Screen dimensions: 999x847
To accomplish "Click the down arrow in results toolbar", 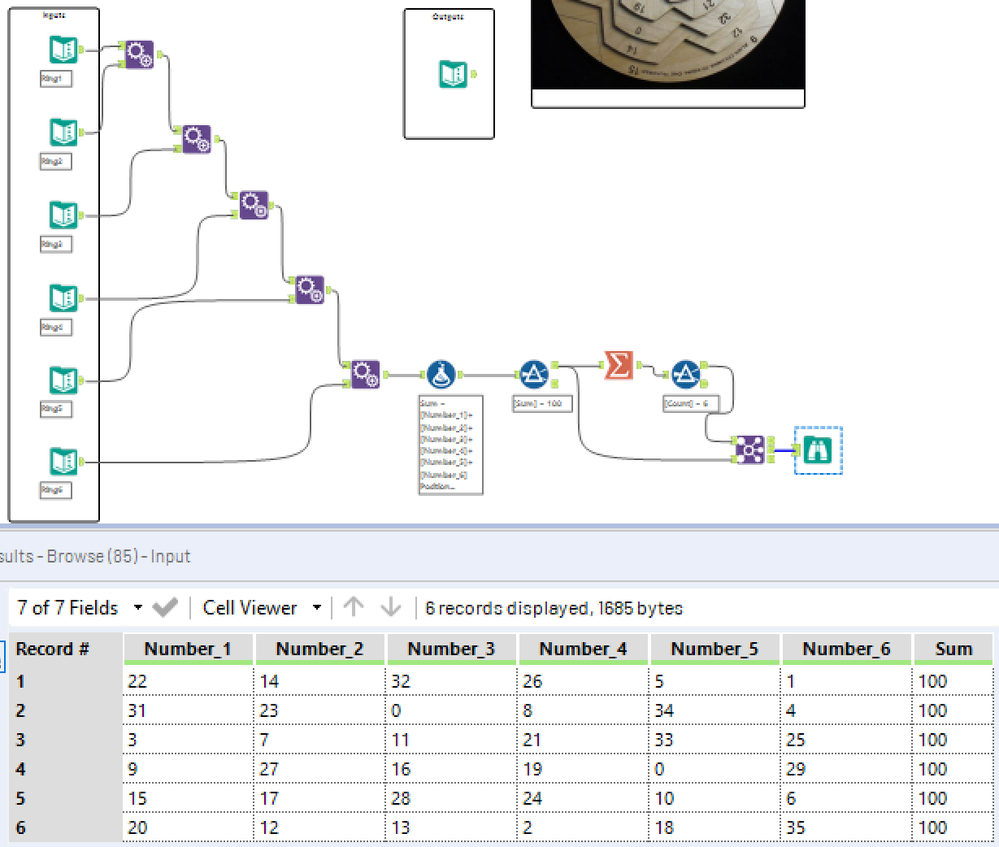I will pyautogui.click(x=391, y=607).
